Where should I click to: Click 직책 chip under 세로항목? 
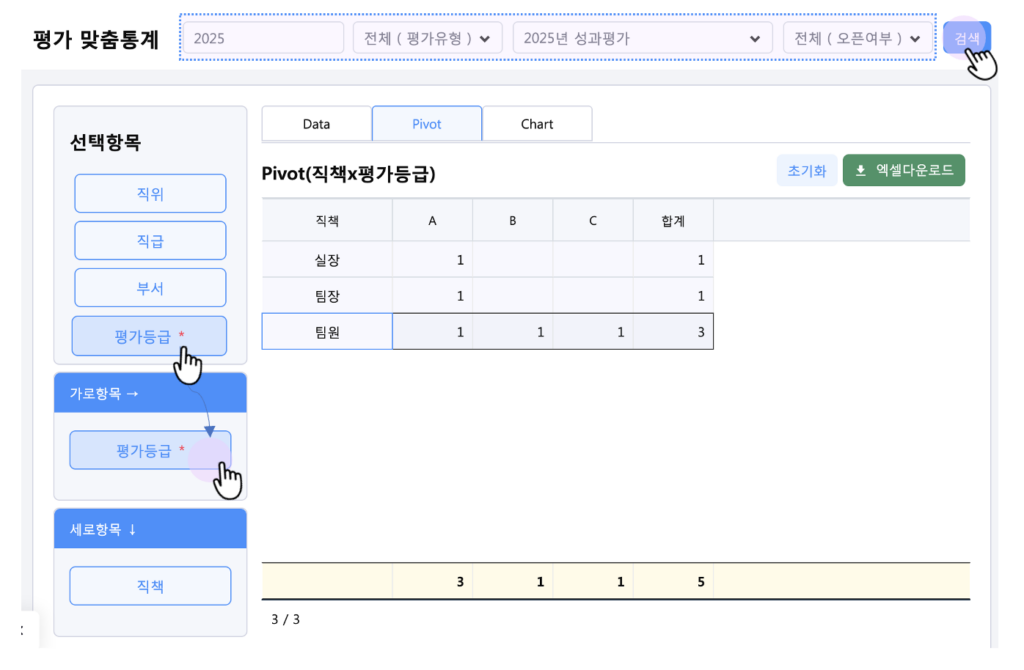(150, 586)
